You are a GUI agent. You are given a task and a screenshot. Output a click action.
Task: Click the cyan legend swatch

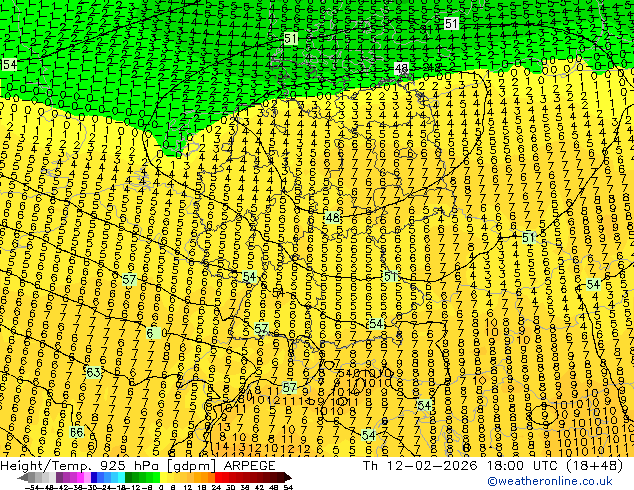tap(121, 478)
